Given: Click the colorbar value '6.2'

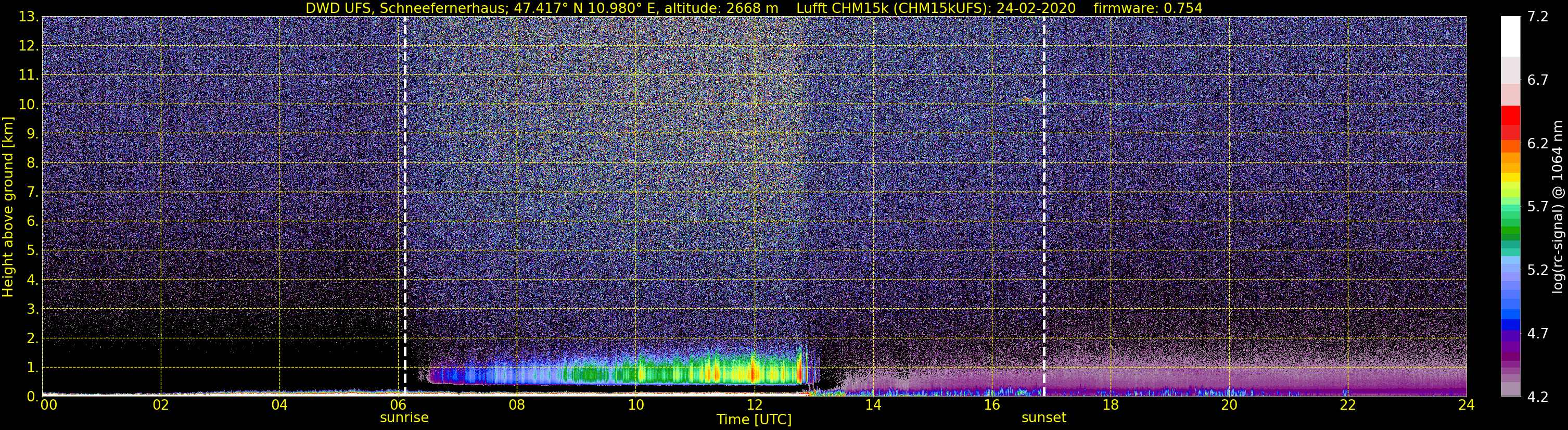Looking at the screenshot, I should tap(1538, 143).
